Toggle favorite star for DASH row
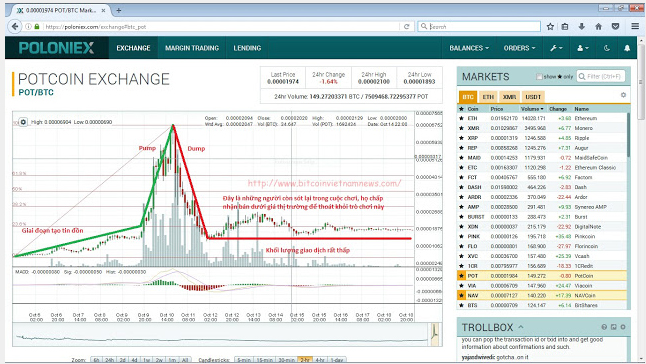The image size is (646, 364). [x=461, y=187]
